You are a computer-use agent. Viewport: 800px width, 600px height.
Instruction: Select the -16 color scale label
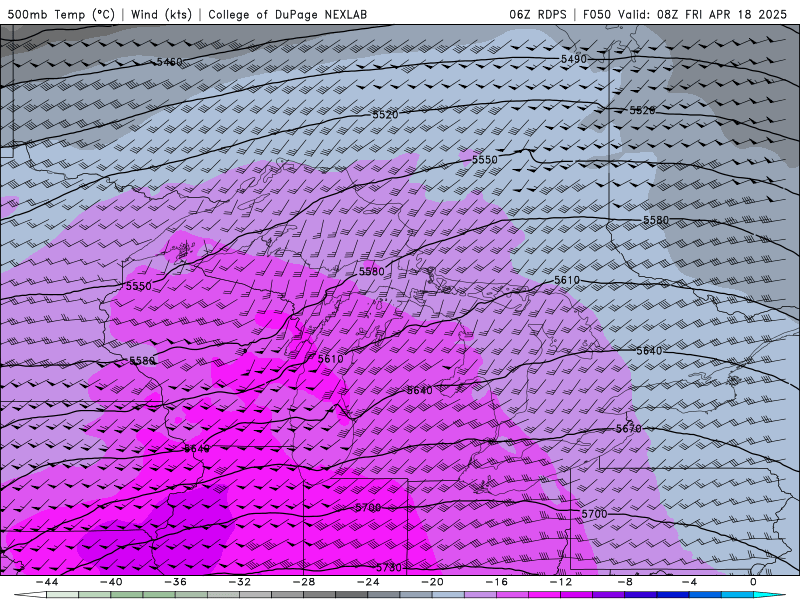point(496,582)
